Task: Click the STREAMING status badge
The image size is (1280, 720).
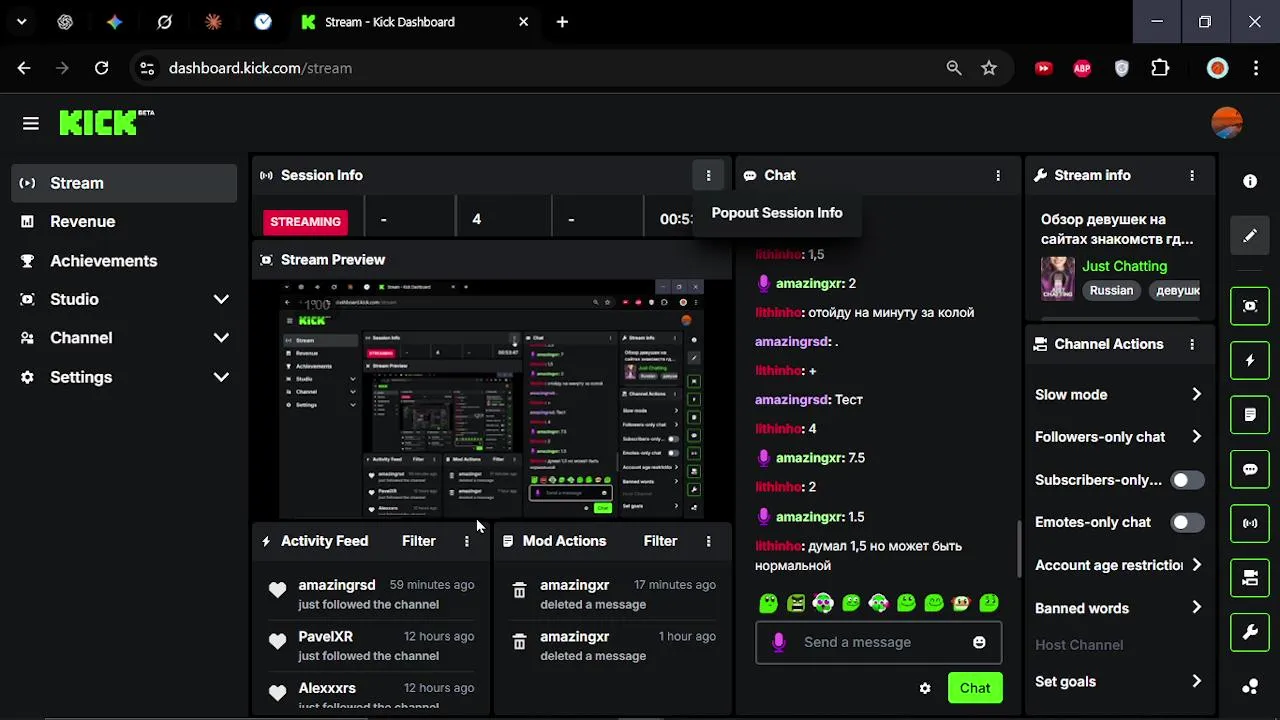Action: coord(305,222)
